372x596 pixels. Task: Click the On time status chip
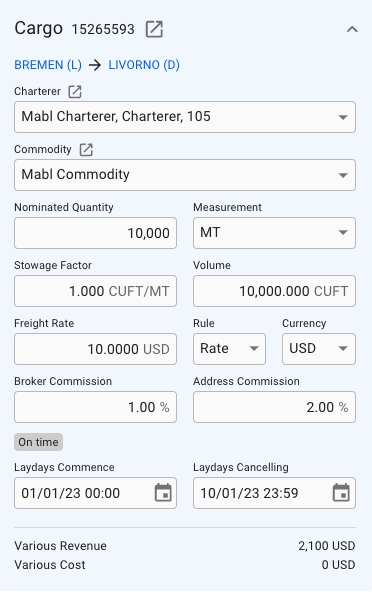point(38,442)
